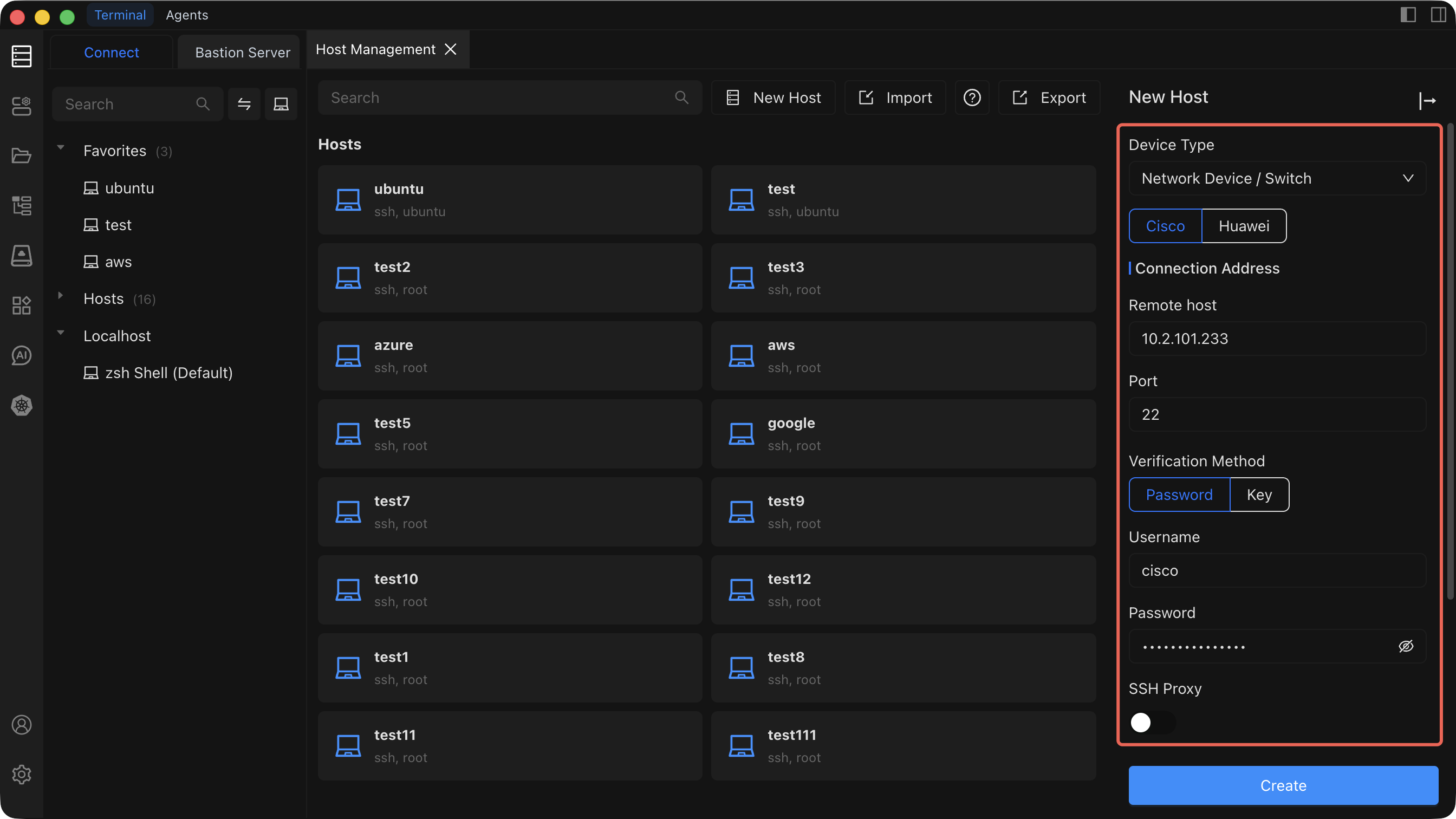
Task: Open the settings gear in sidebar
Action: [22, 775]
